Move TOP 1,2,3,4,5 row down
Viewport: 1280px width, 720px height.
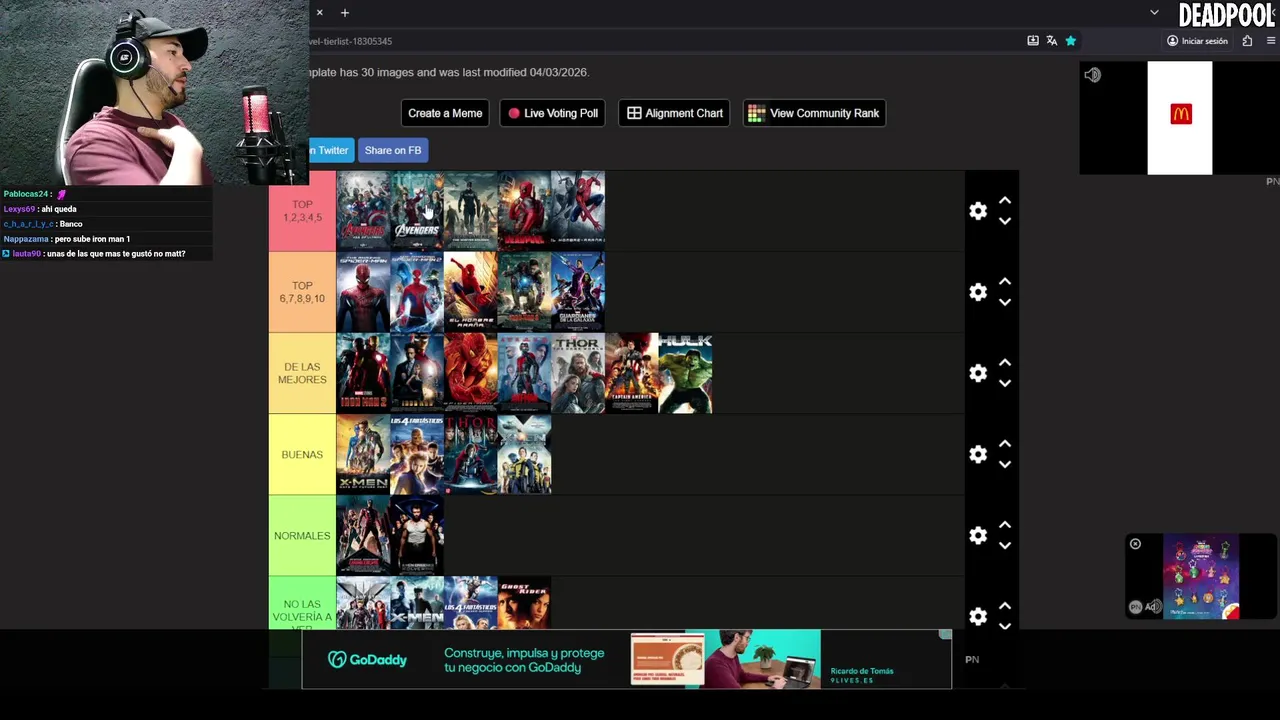click(x=1005, y=221)
